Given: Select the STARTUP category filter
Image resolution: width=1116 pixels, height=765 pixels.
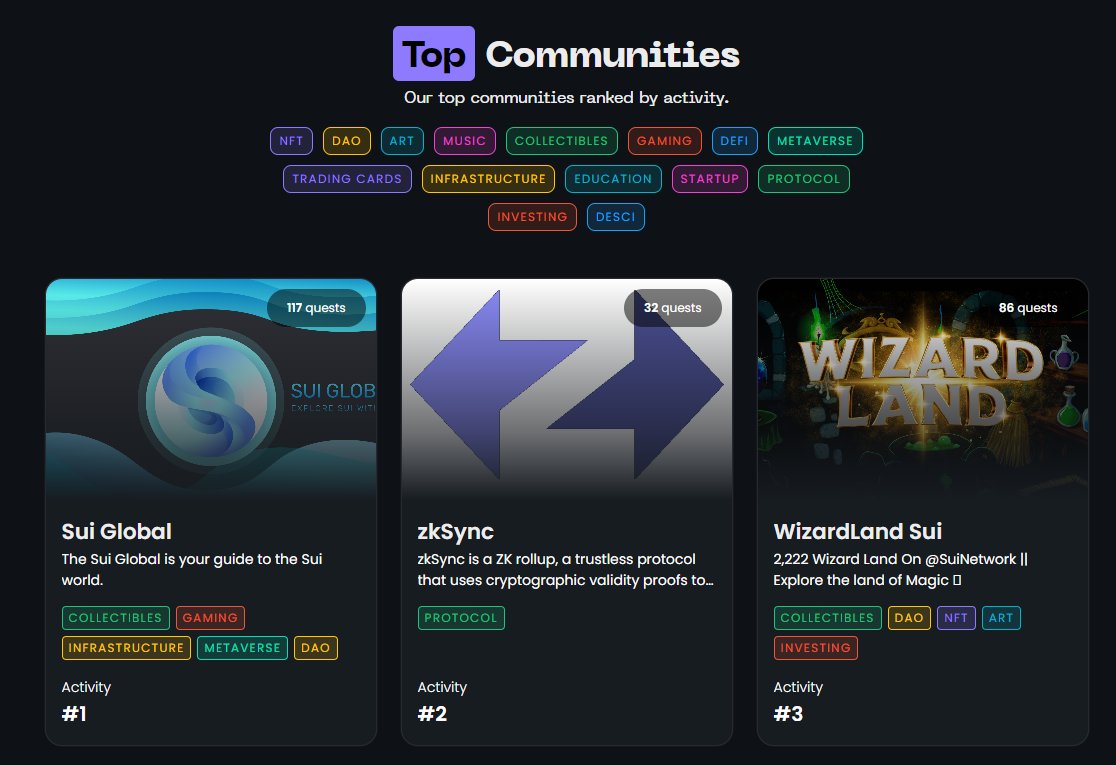Looking at the screenshot, I should [710, 179].
